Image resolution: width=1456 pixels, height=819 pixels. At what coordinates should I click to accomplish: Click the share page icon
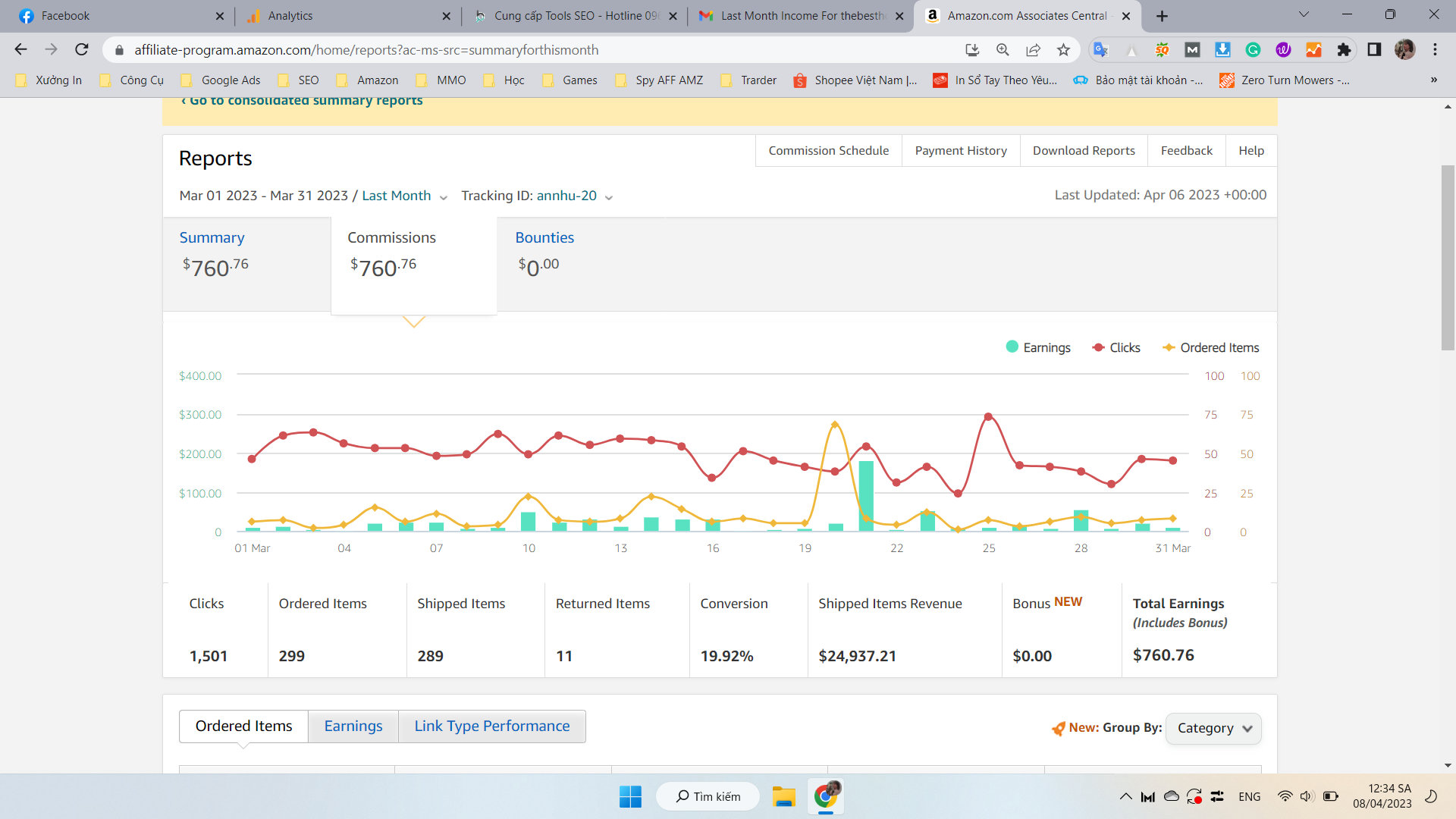point(1033,49)
